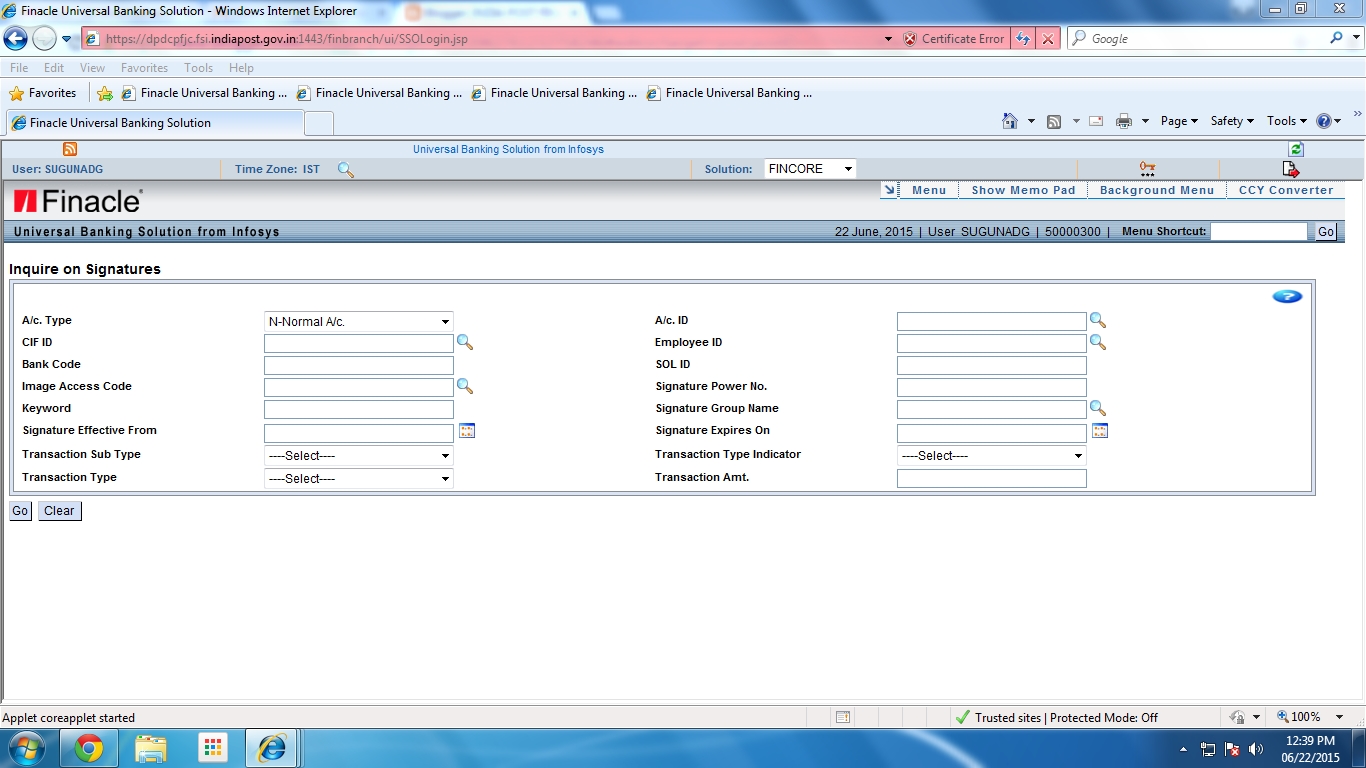The height and width of the screenshot is (768, 1366).
Task: Click the Go button below the form
Action: click(x=20, y=511)
